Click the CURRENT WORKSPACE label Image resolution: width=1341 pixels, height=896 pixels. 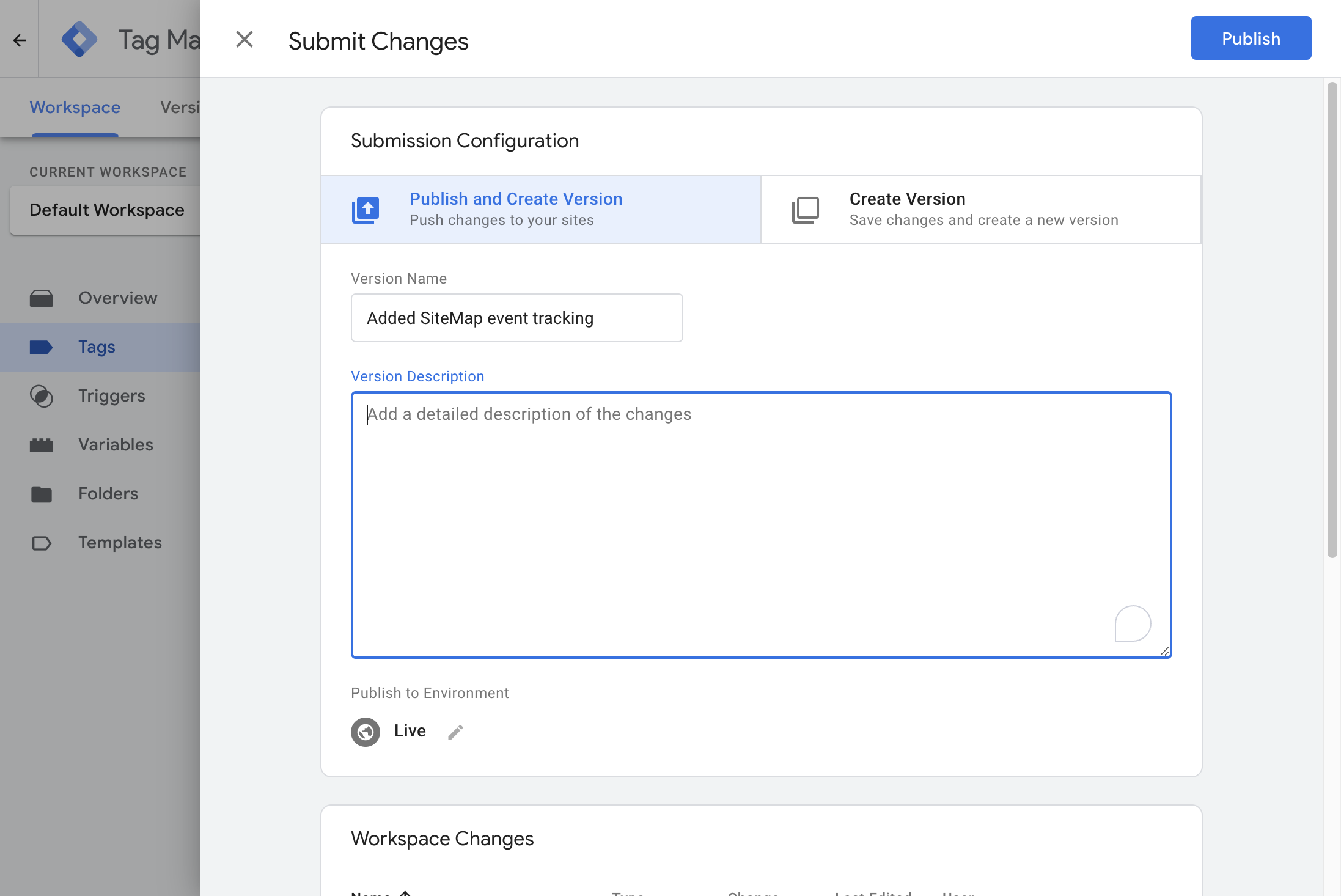(x=108, y=172)
